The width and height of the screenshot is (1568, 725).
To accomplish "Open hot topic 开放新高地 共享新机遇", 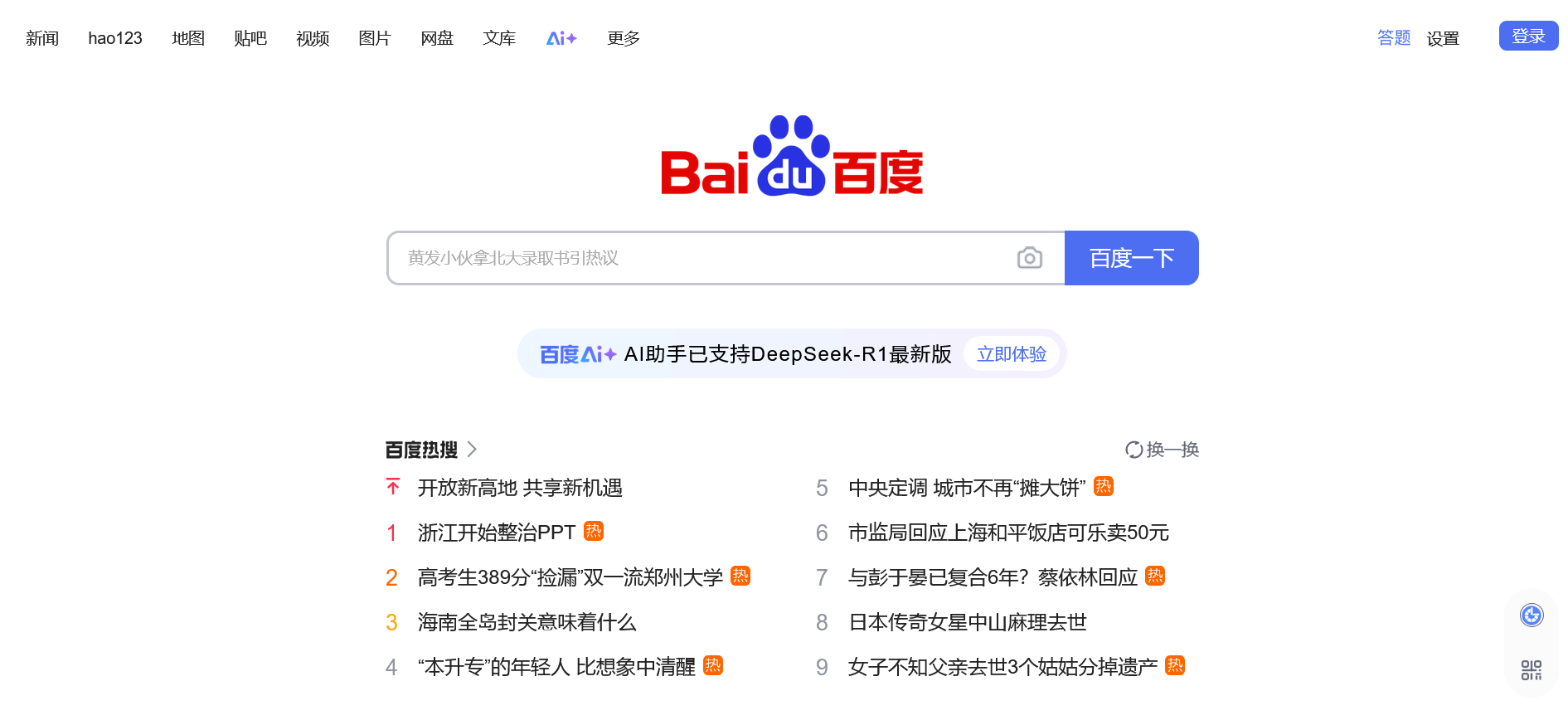I will (x=520, y=488).
